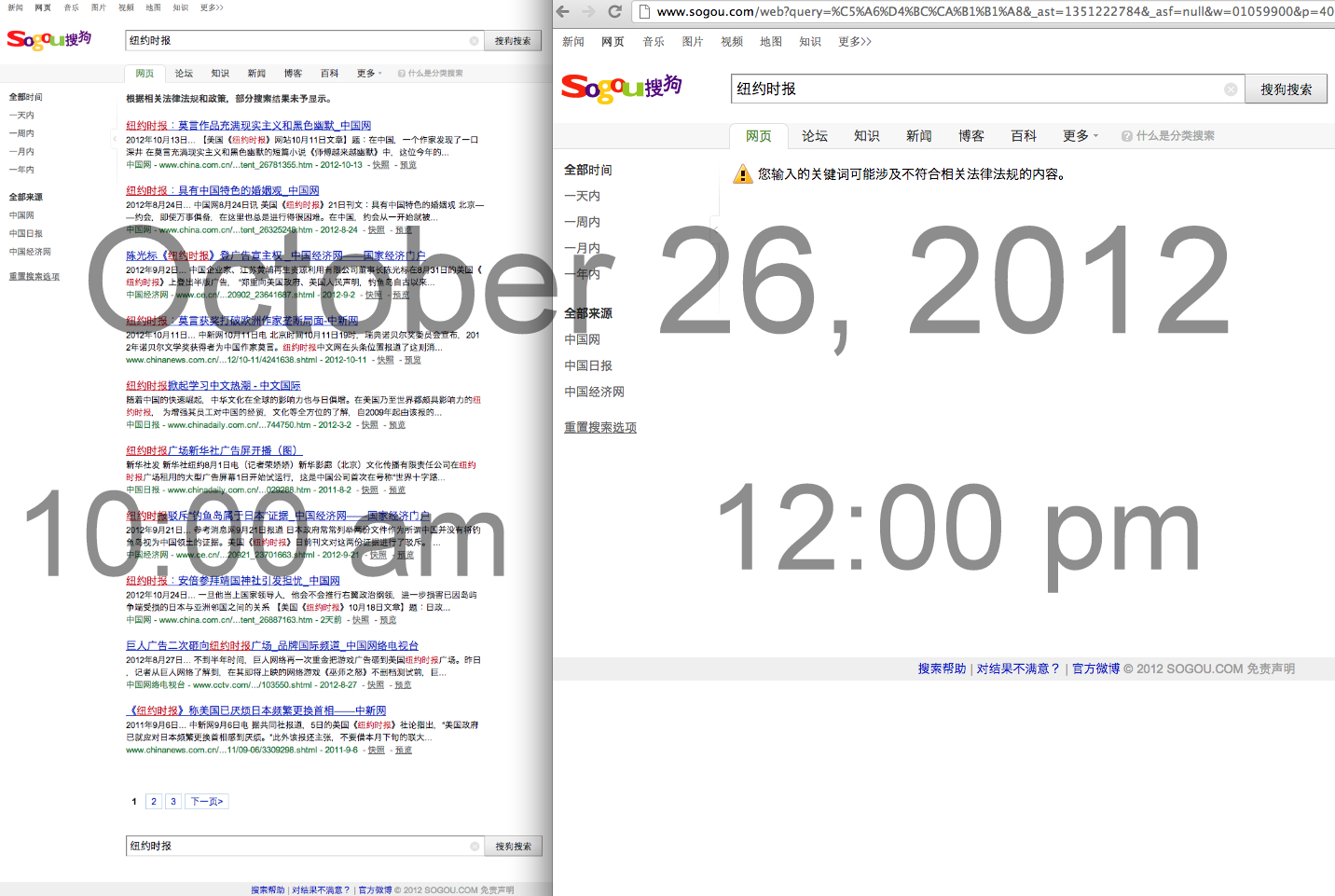Viewport: 1335px width, 896px height.
Task: Switch to 百科 tab in the right window
Action: tap(1024, 136)
